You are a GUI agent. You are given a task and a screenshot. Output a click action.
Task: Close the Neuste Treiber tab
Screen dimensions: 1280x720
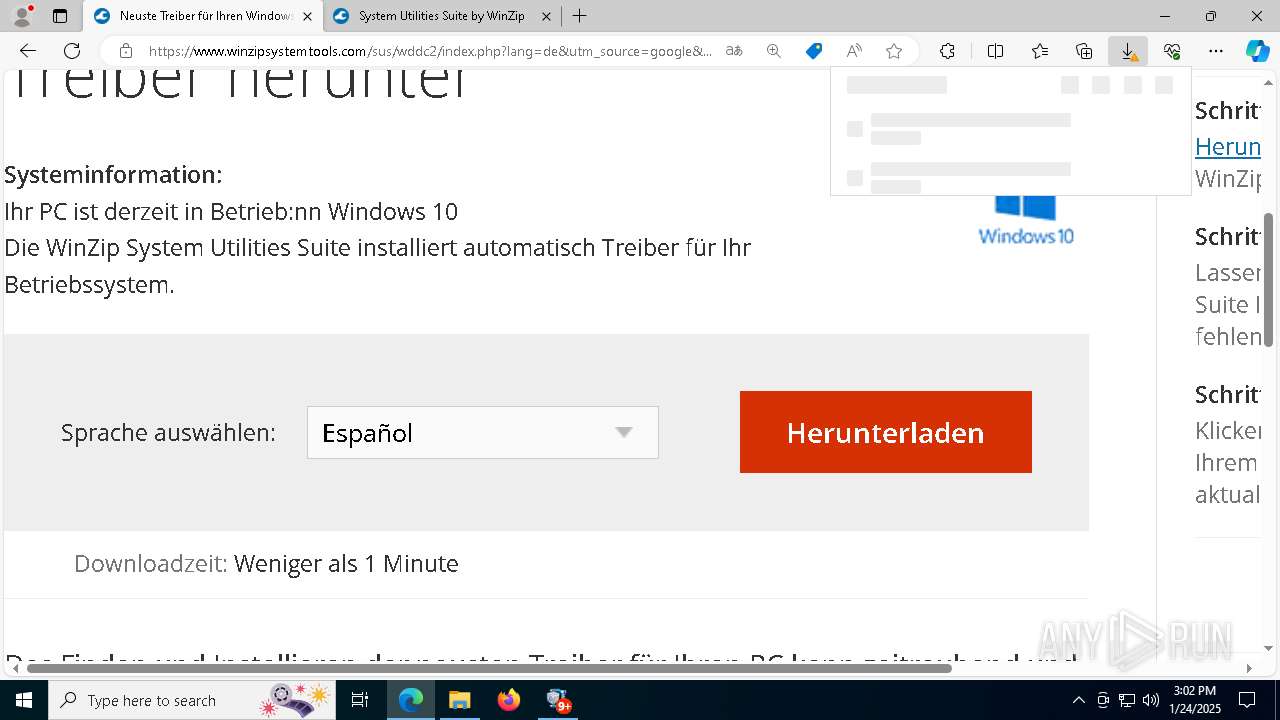pos(307,16)
